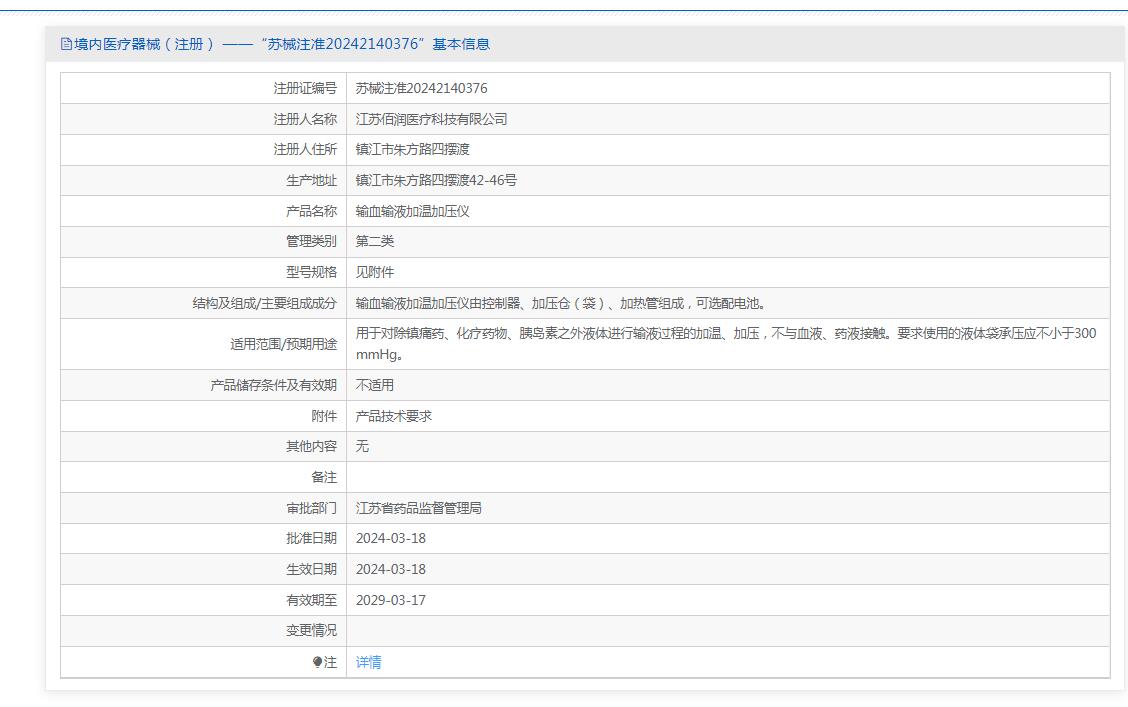Click the 适用范围/预期用途 label

coord(283,345)
